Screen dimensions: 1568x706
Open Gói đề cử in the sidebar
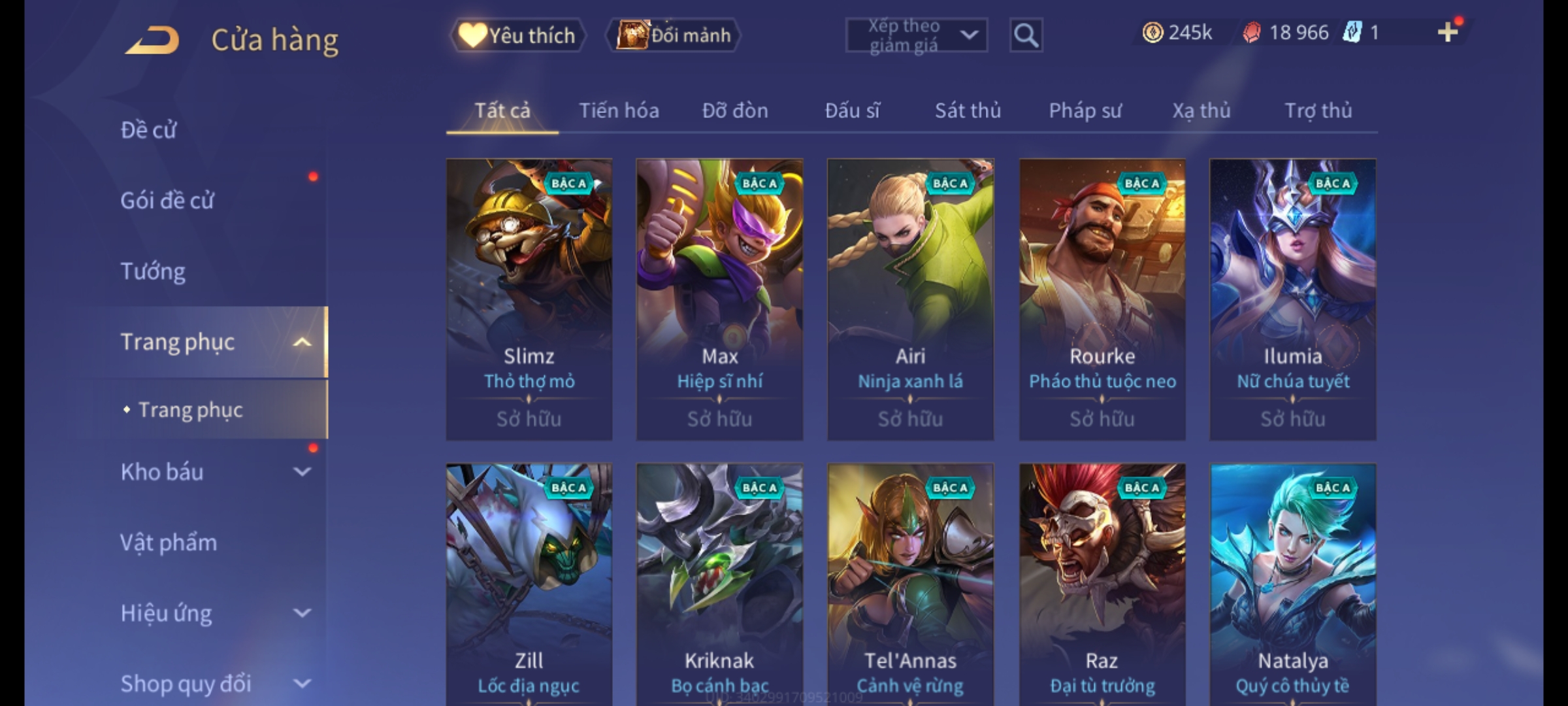point(167,201)
